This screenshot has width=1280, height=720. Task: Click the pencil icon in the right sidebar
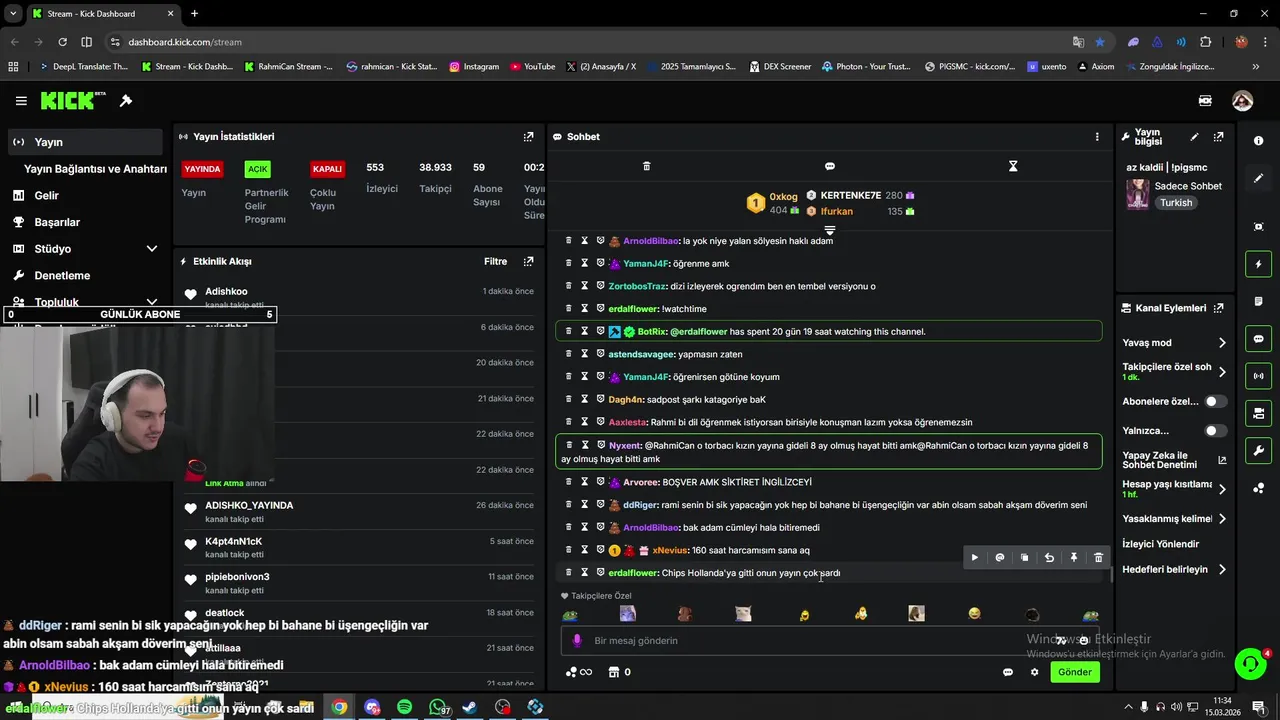click(x=1258, y=178)
